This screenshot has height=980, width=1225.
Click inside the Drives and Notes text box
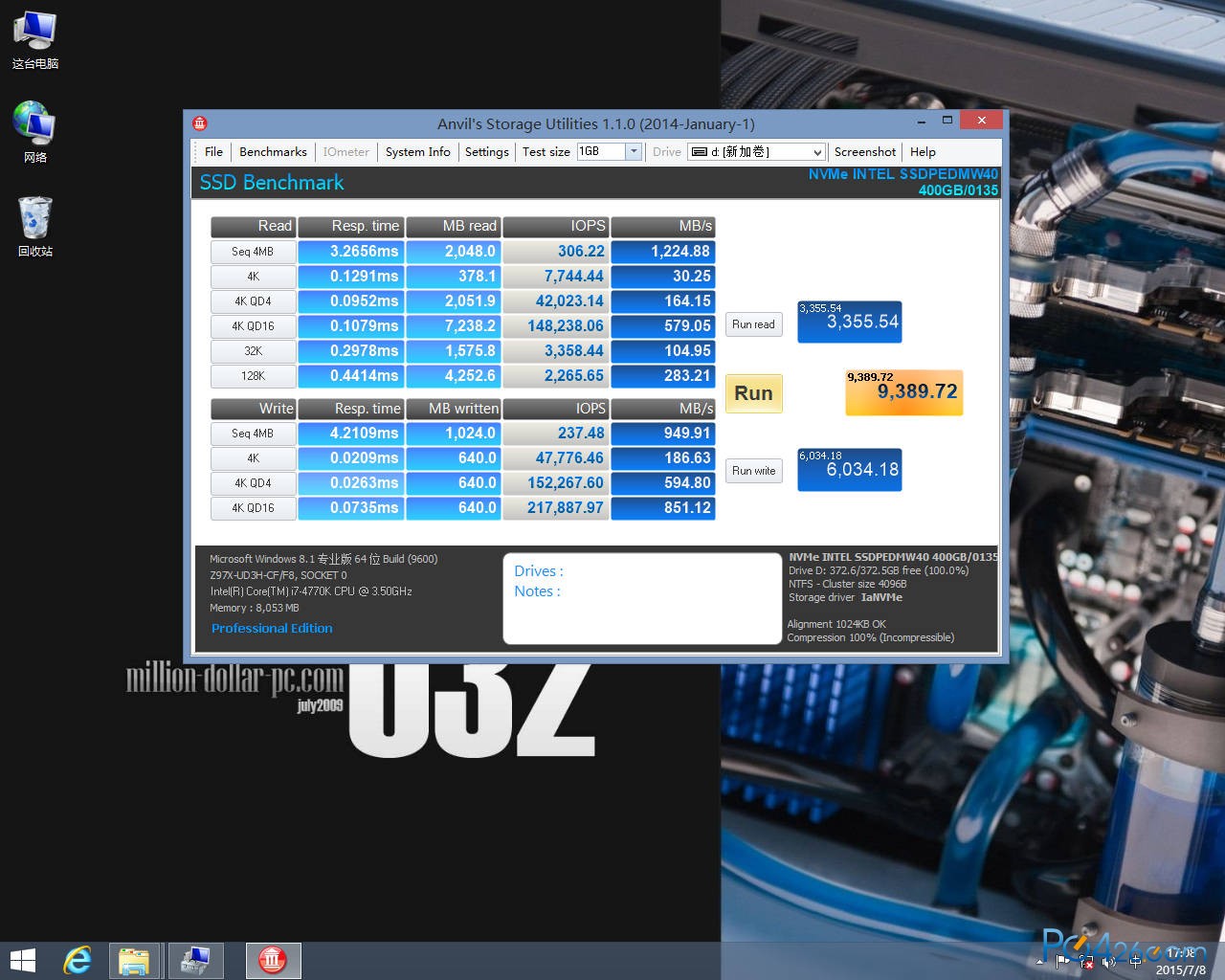(x=642, y=598)
